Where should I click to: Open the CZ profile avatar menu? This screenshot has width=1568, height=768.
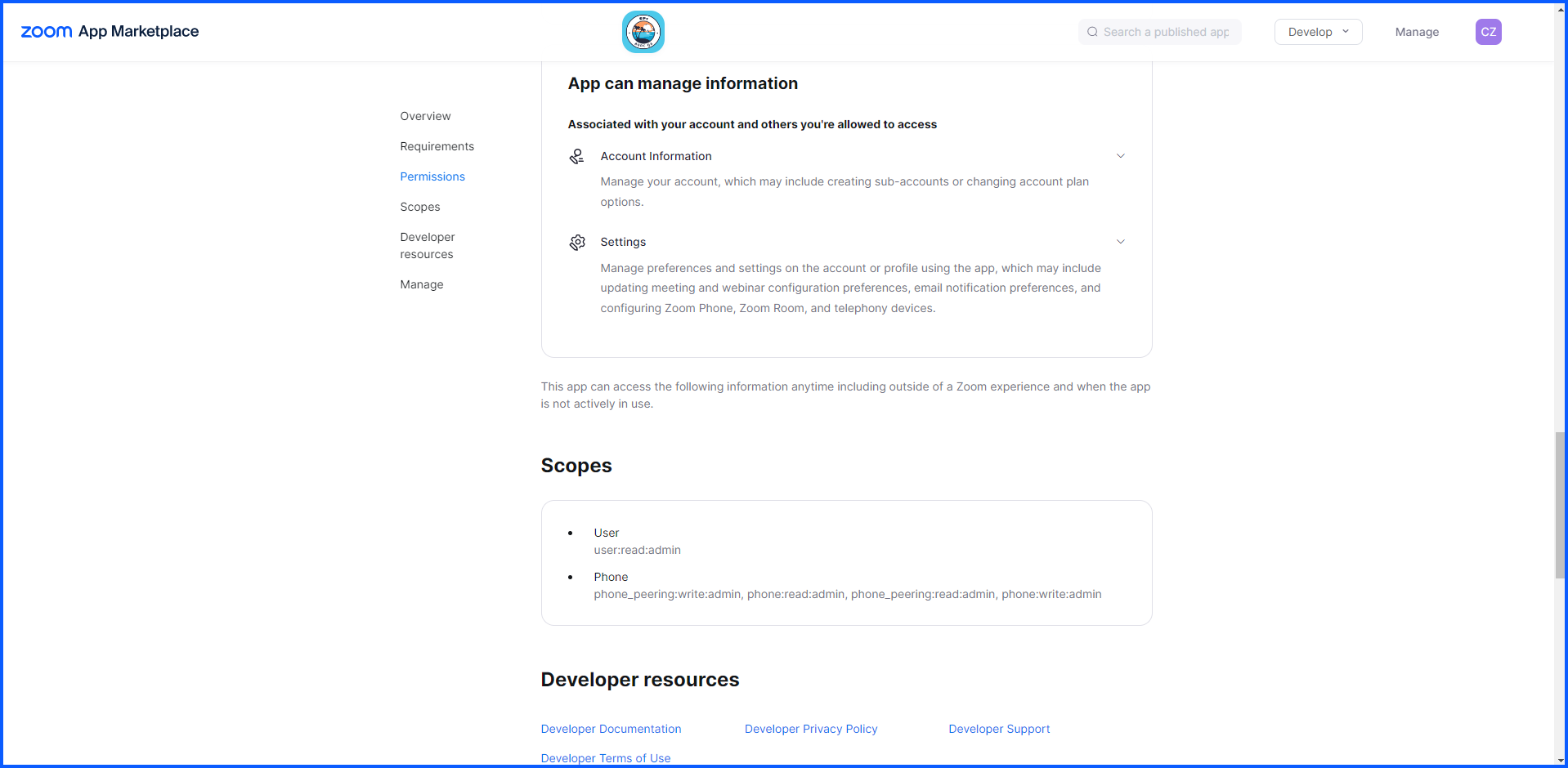point(1488,32)
